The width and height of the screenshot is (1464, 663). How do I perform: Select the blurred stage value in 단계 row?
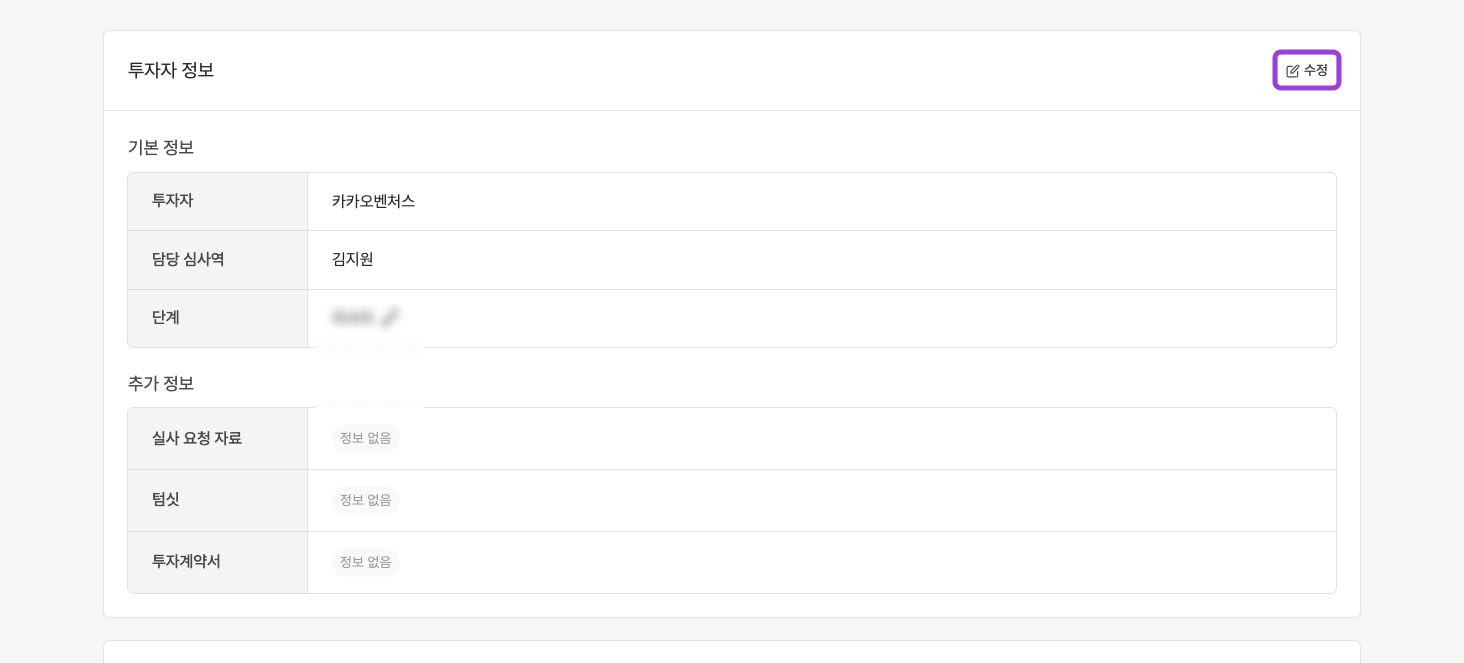[x=352, y=318]
